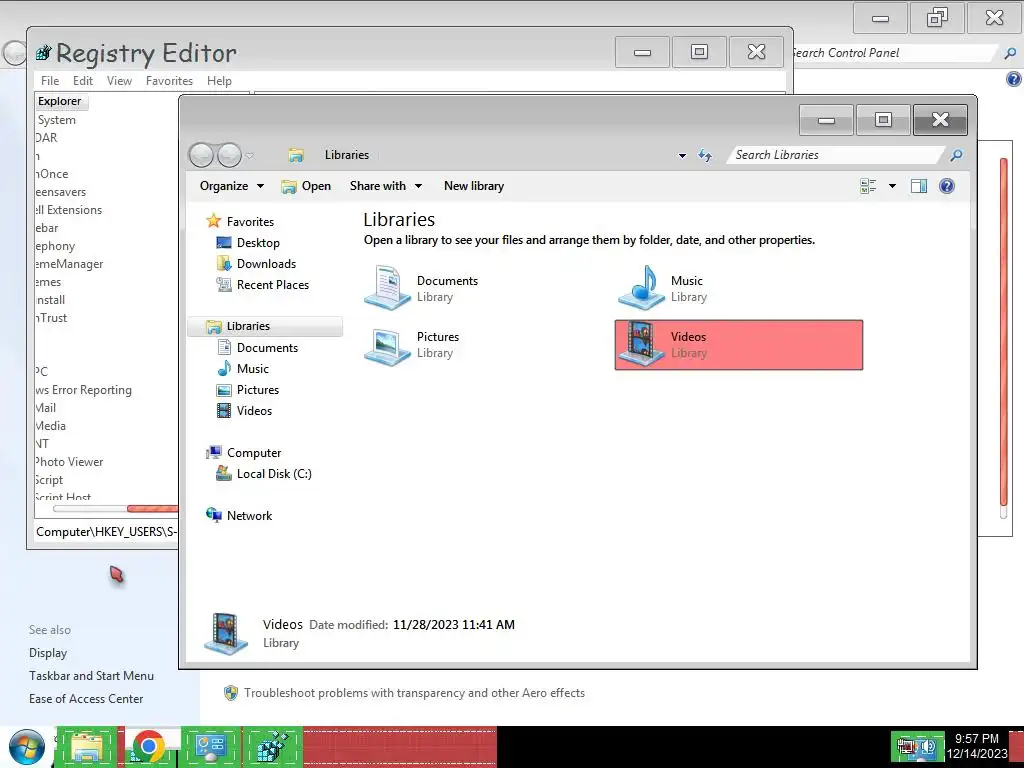Click Troubleshoot problems with transparency link
The width and height of the screenshot is (1024, 768).
(x=414, y=693)
